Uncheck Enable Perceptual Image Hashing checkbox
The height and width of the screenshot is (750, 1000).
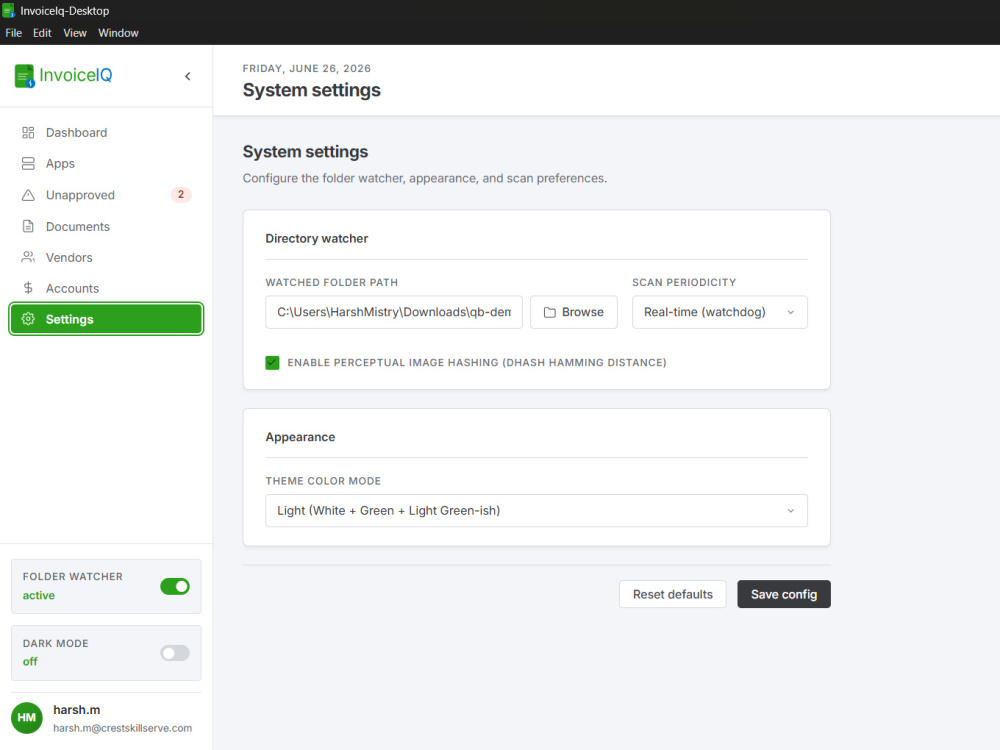[272, 363]
